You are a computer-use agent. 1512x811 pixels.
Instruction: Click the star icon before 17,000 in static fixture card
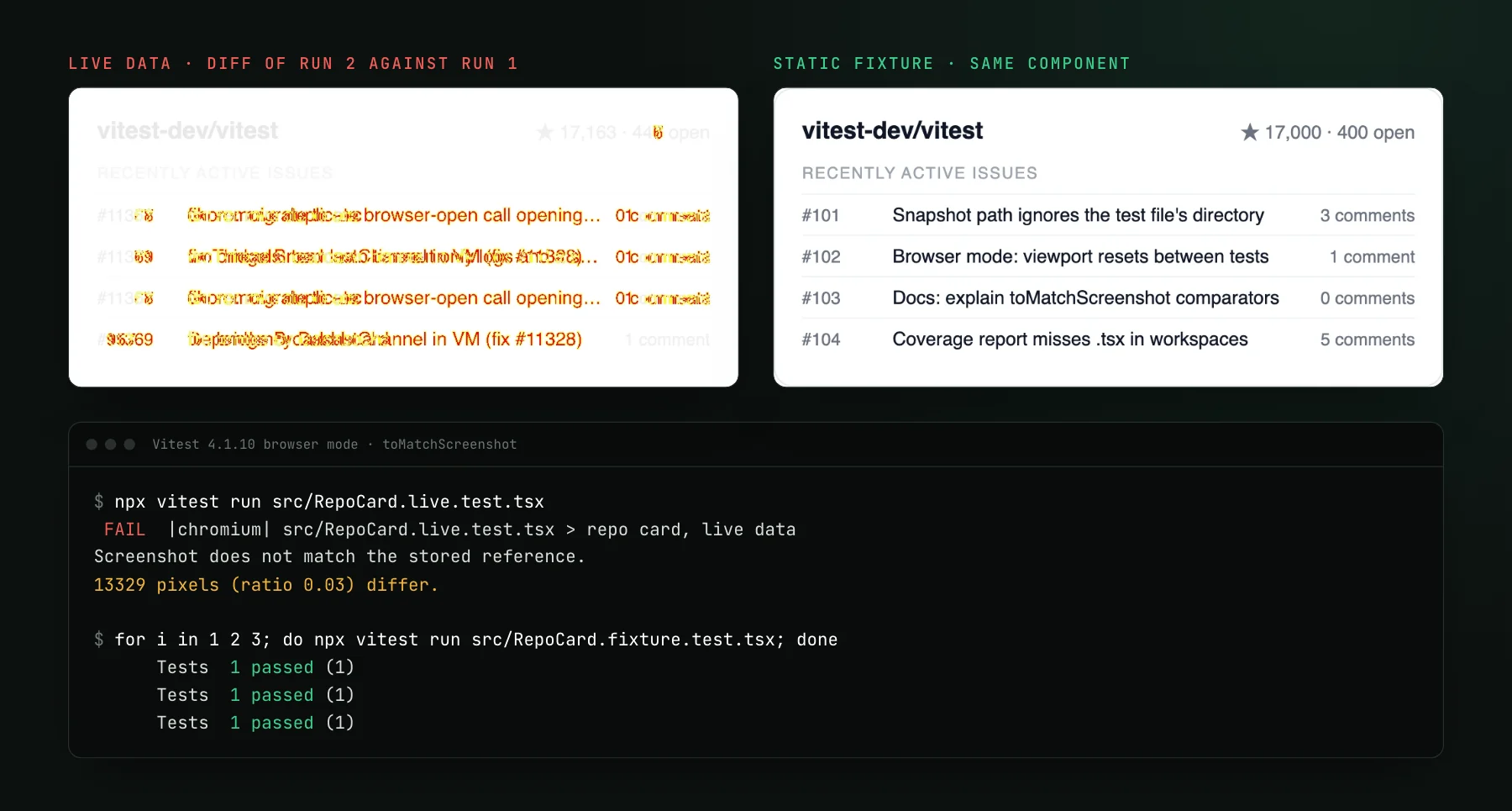[x=1250, y=132]
